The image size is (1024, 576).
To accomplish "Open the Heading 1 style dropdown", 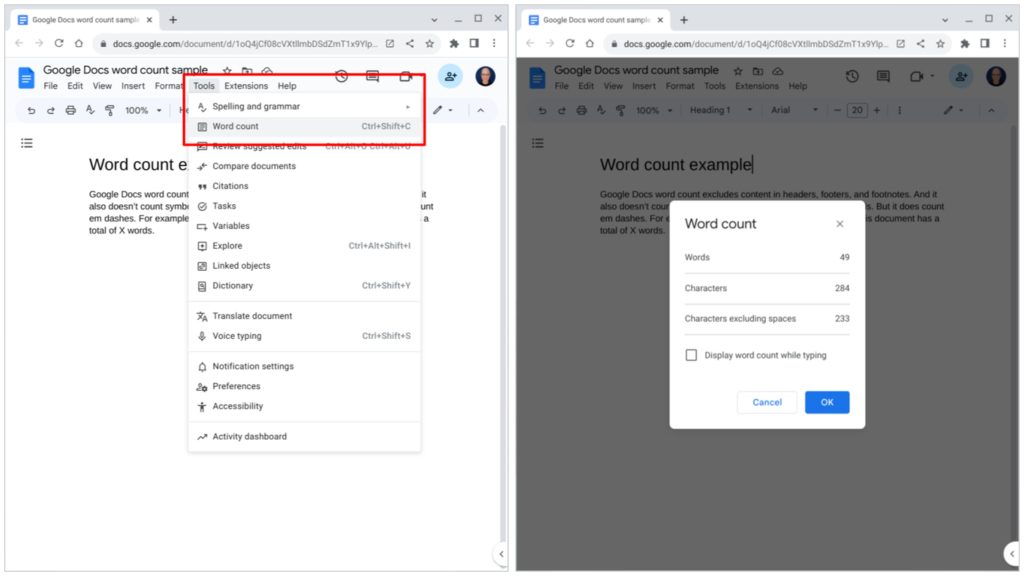I will tap(720, 110).
